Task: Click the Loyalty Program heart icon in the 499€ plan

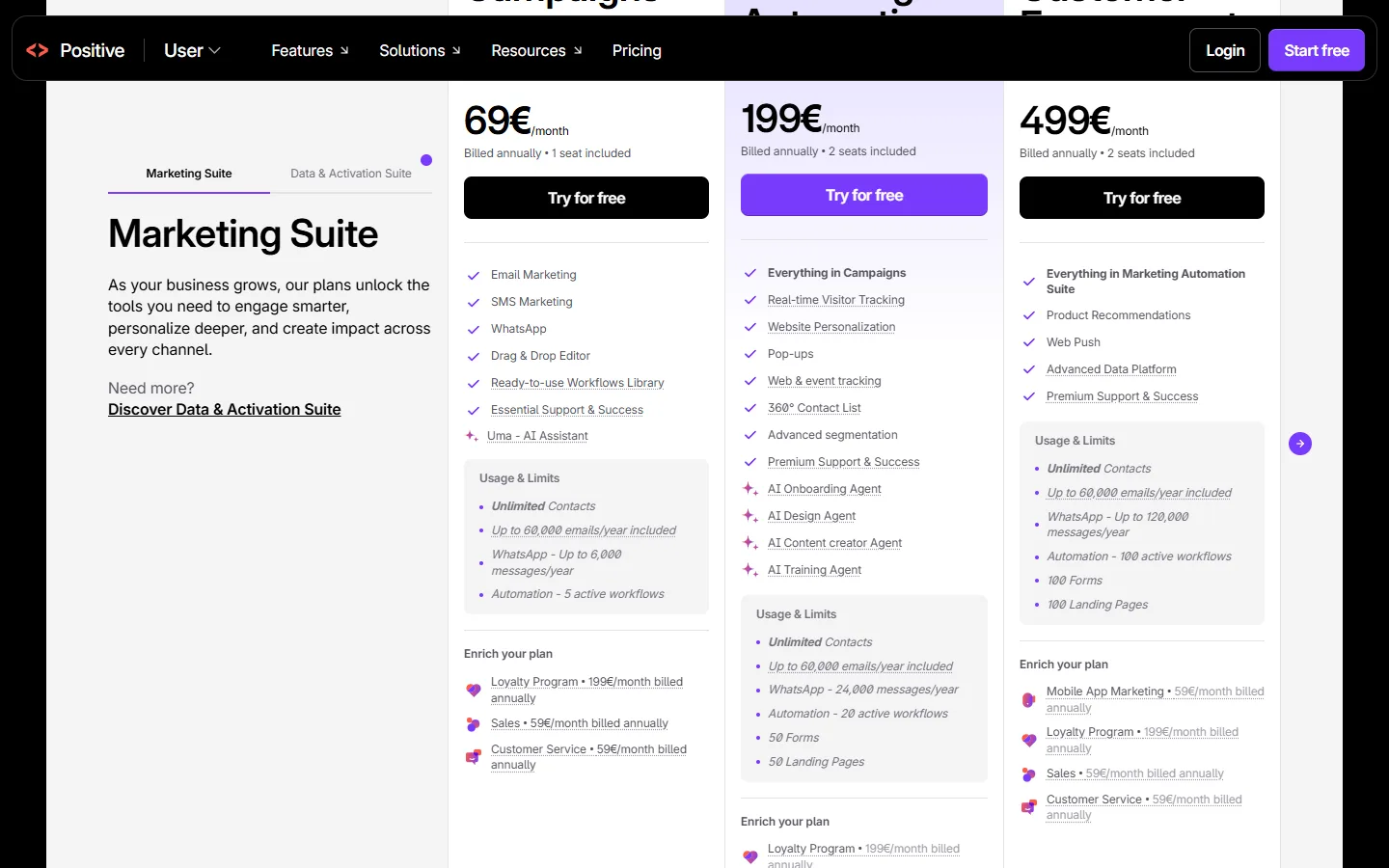Action: 1028,740
